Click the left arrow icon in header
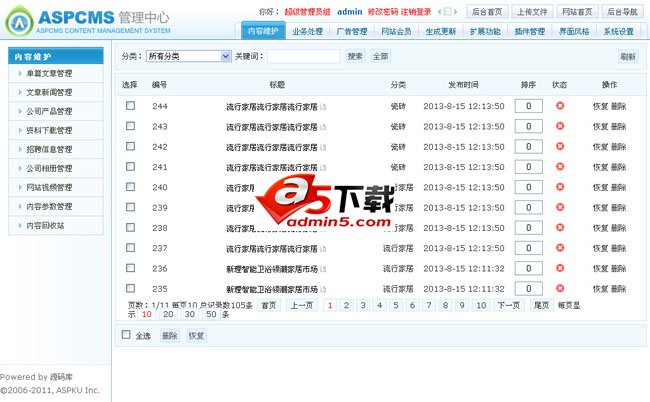 439,12
